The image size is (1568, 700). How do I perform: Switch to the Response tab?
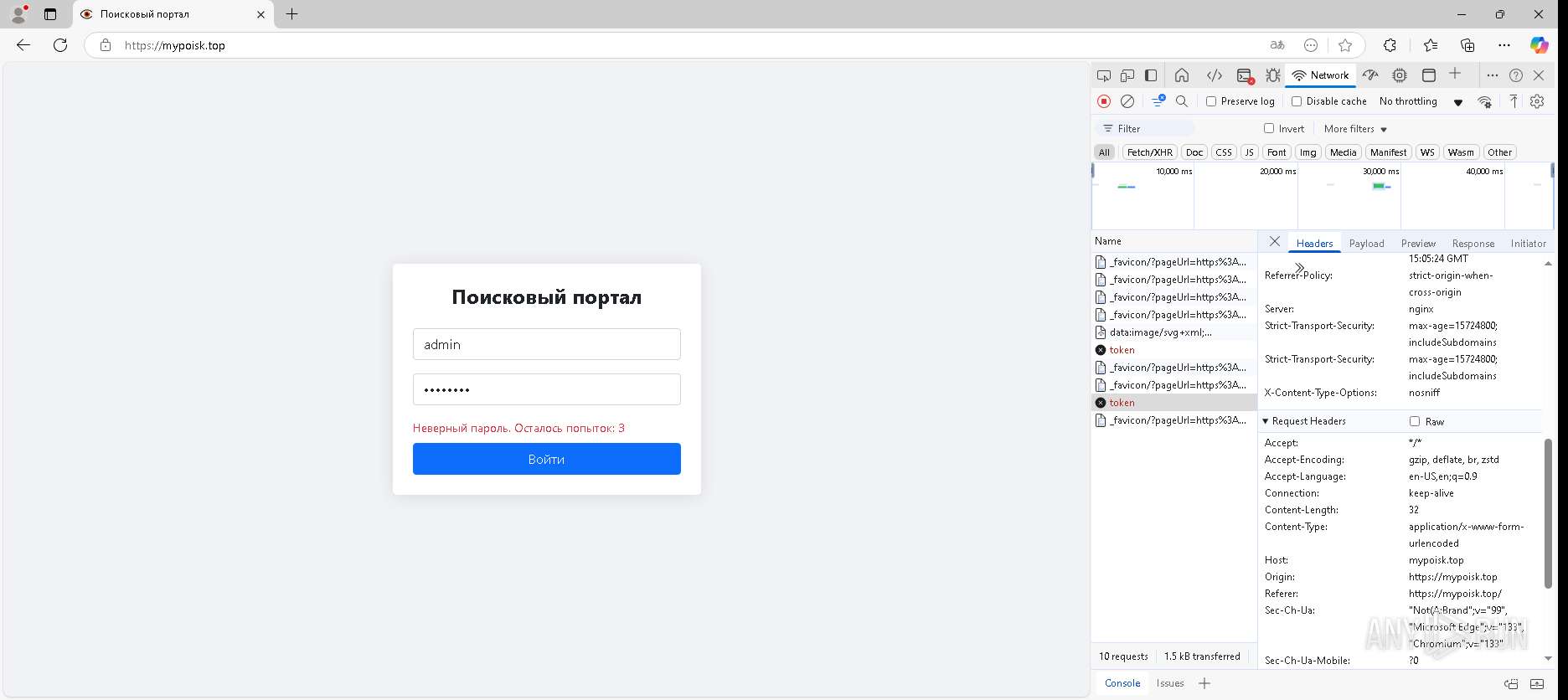pyautogui.click(x=1473, y=244)
